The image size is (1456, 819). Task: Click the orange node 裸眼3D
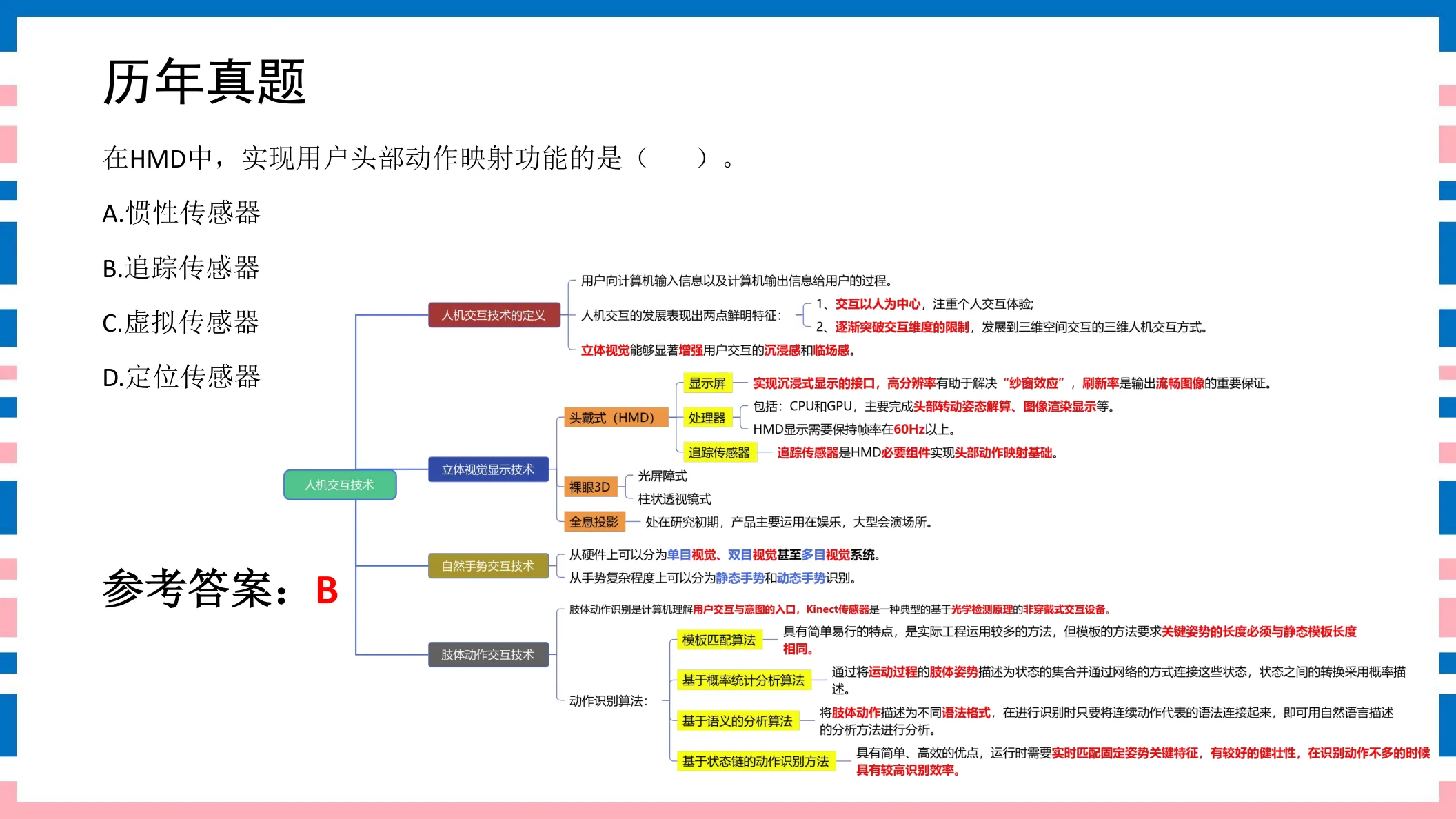pos(590,487)
